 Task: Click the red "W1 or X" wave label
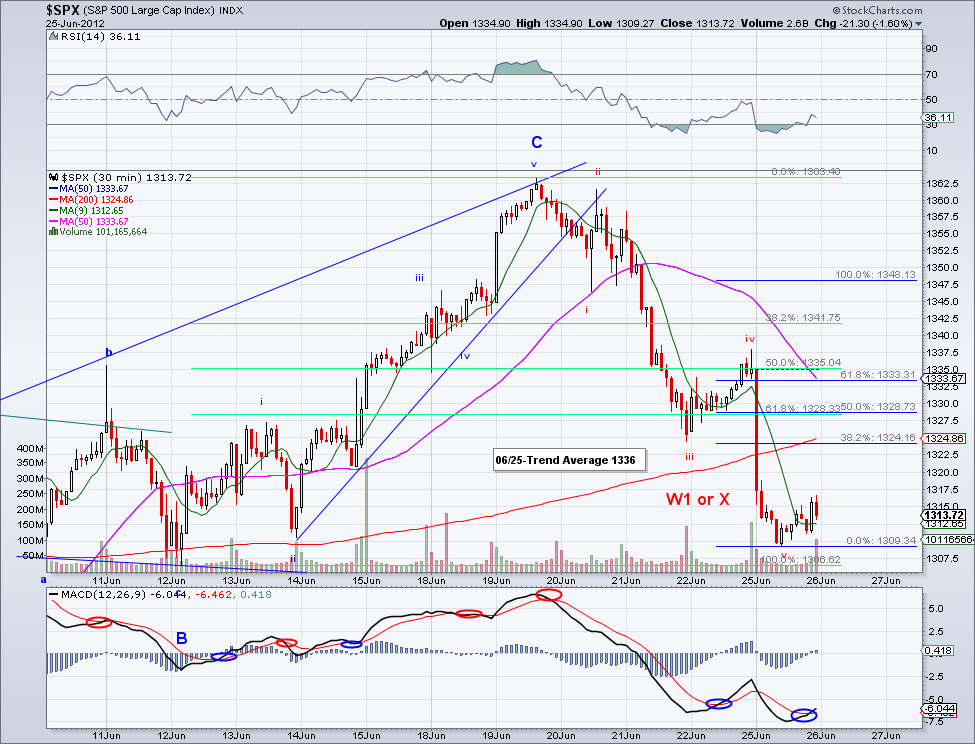point(697,499)
